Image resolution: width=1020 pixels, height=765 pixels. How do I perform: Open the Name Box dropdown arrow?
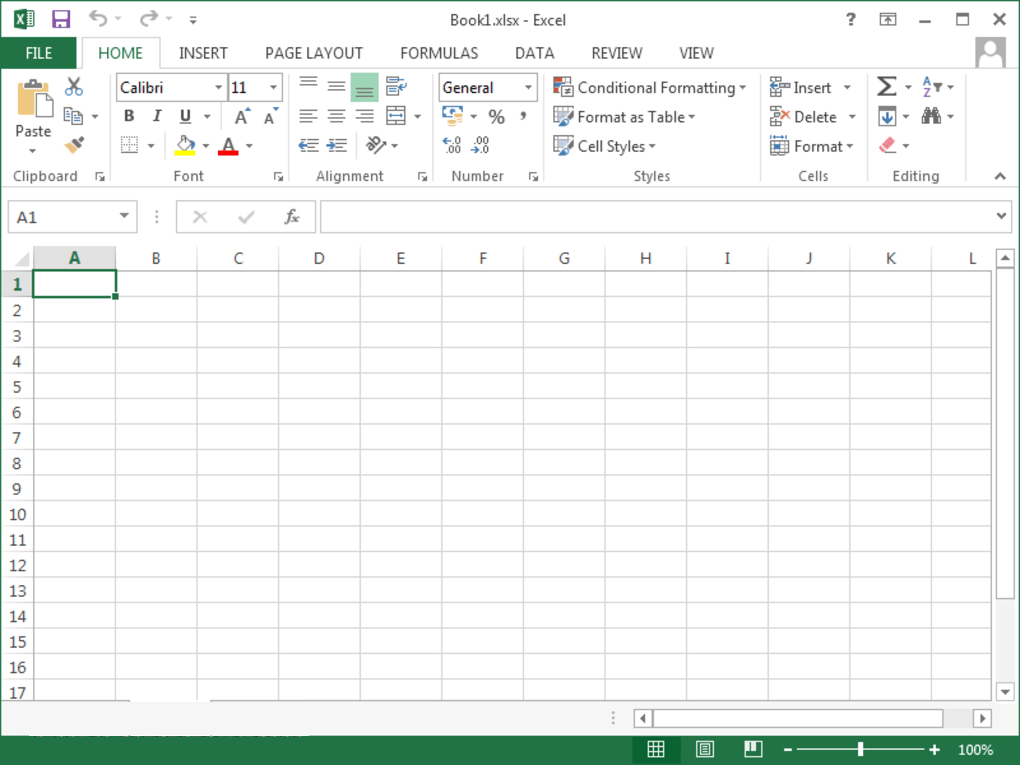pyautogui.click(x=124, y=217)
